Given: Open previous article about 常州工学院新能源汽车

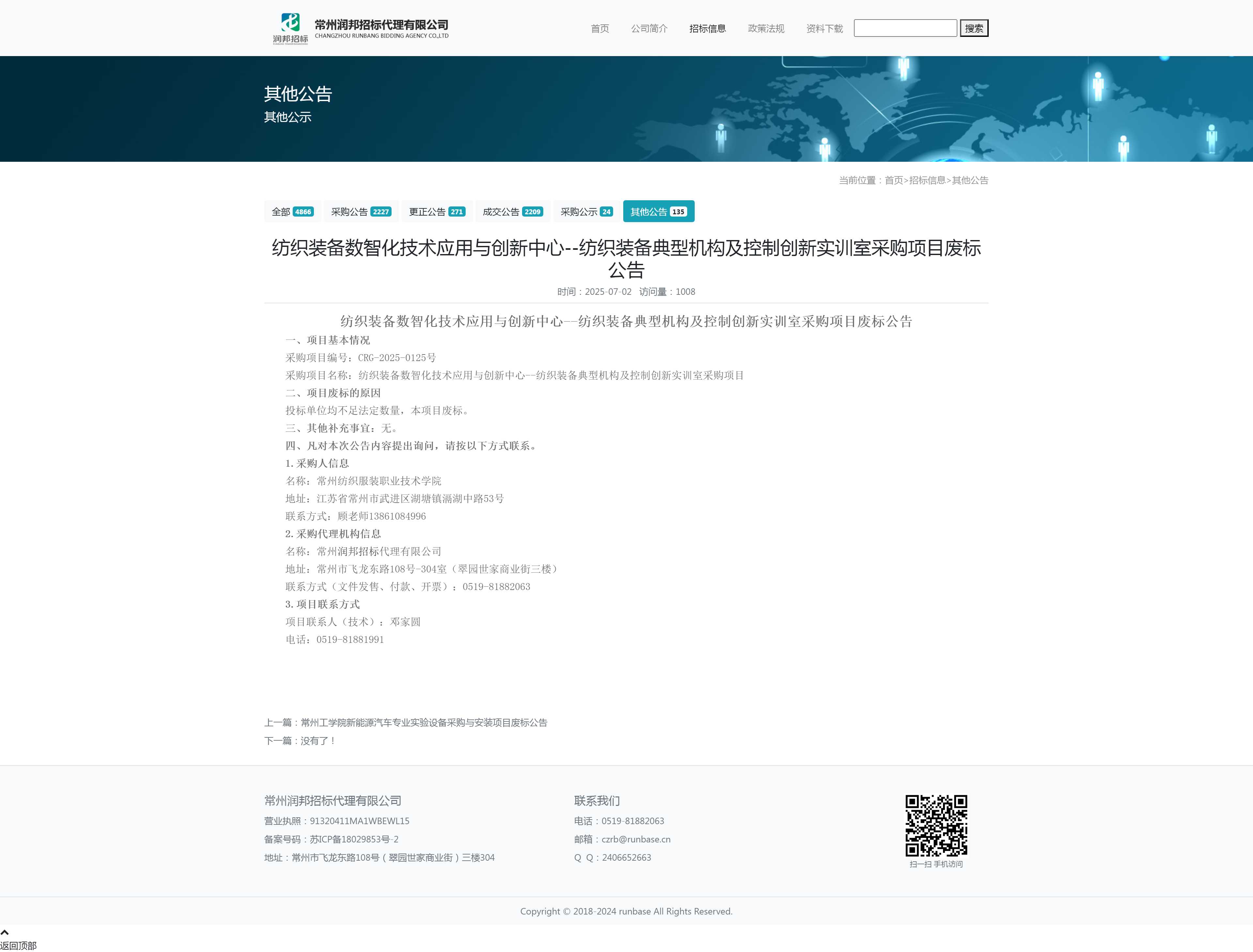Looking at the screenshot, I should tap(424, 722).
